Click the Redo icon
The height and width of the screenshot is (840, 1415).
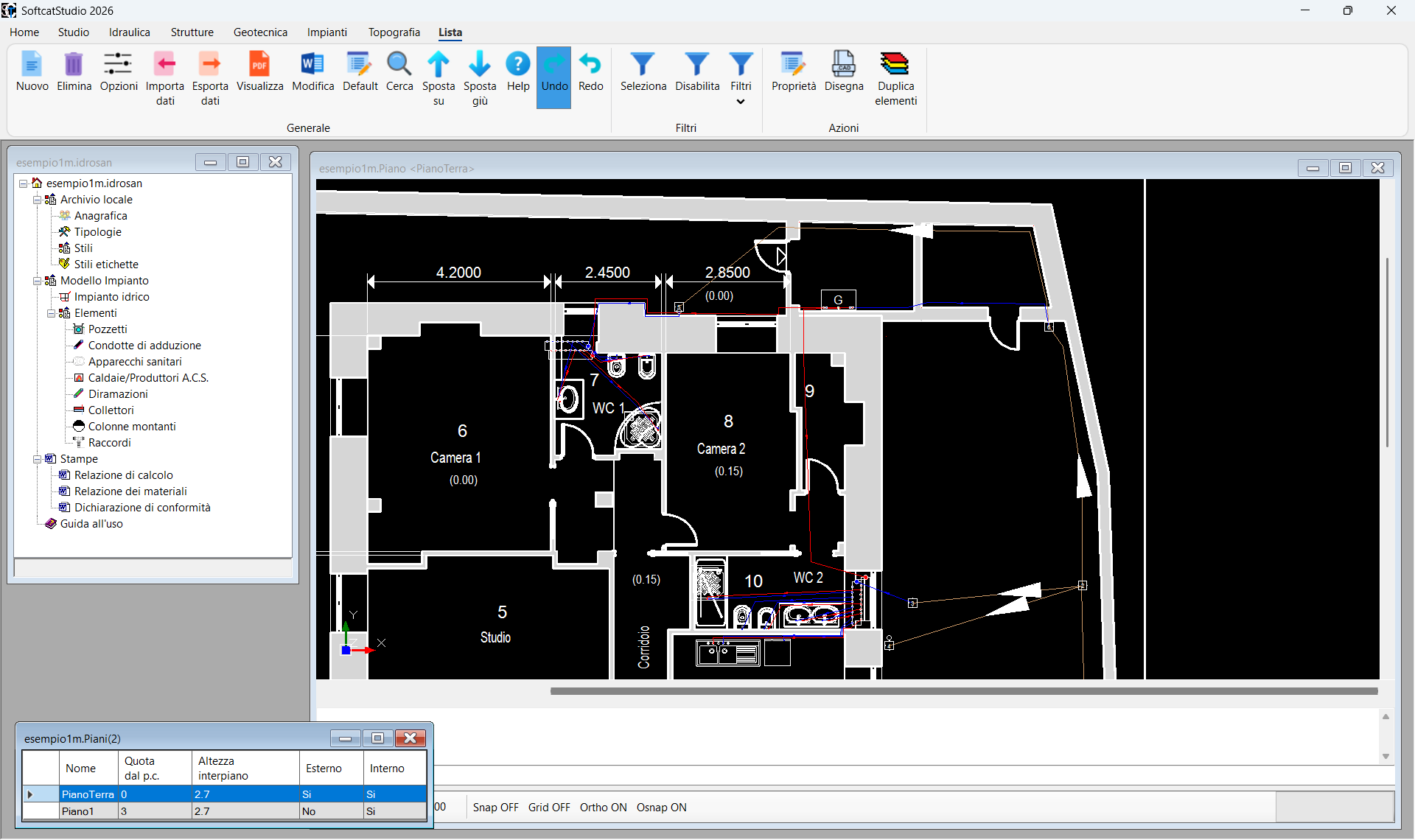590,65
